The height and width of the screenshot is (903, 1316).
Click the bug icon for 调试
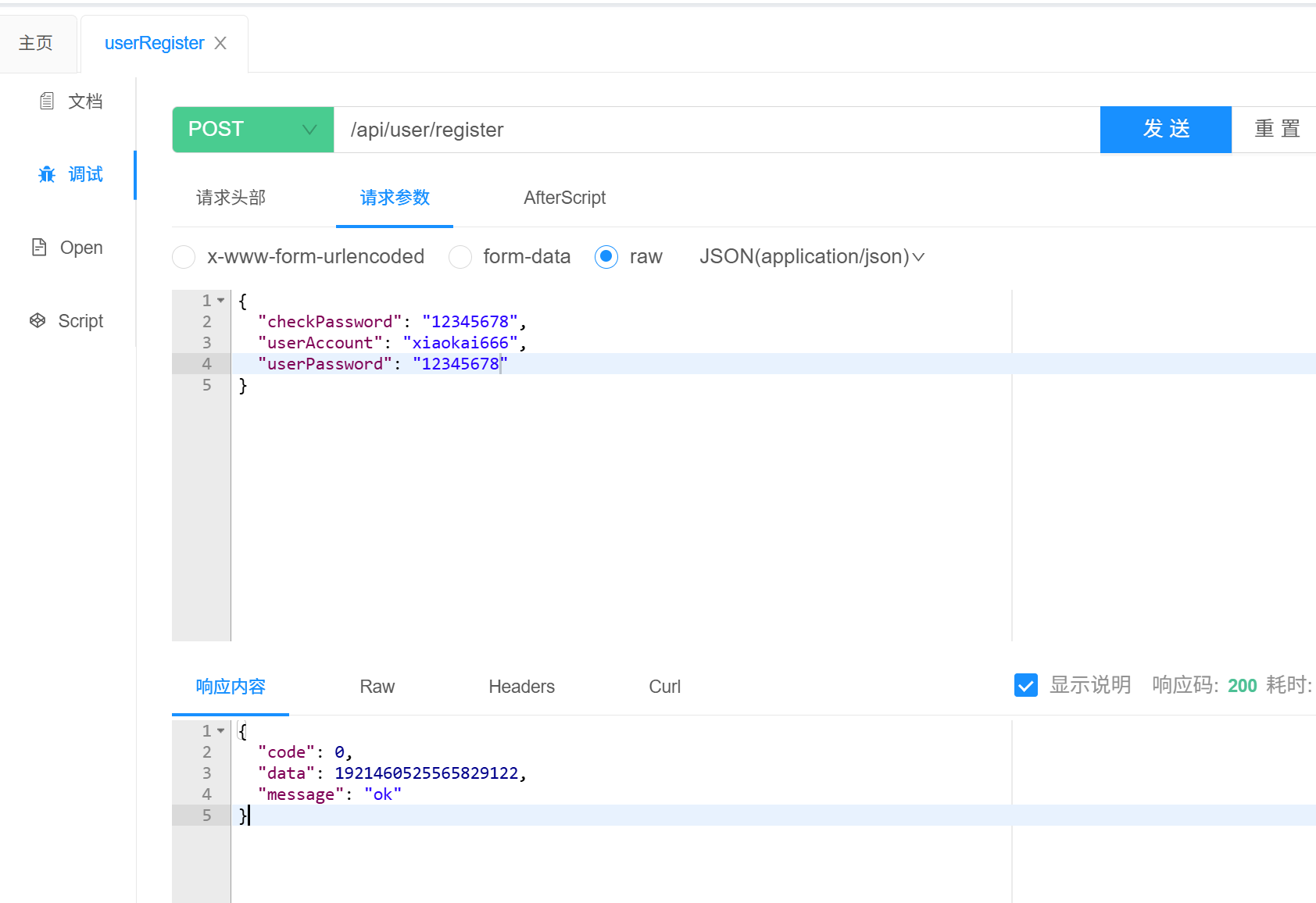[x=47, y=174]
